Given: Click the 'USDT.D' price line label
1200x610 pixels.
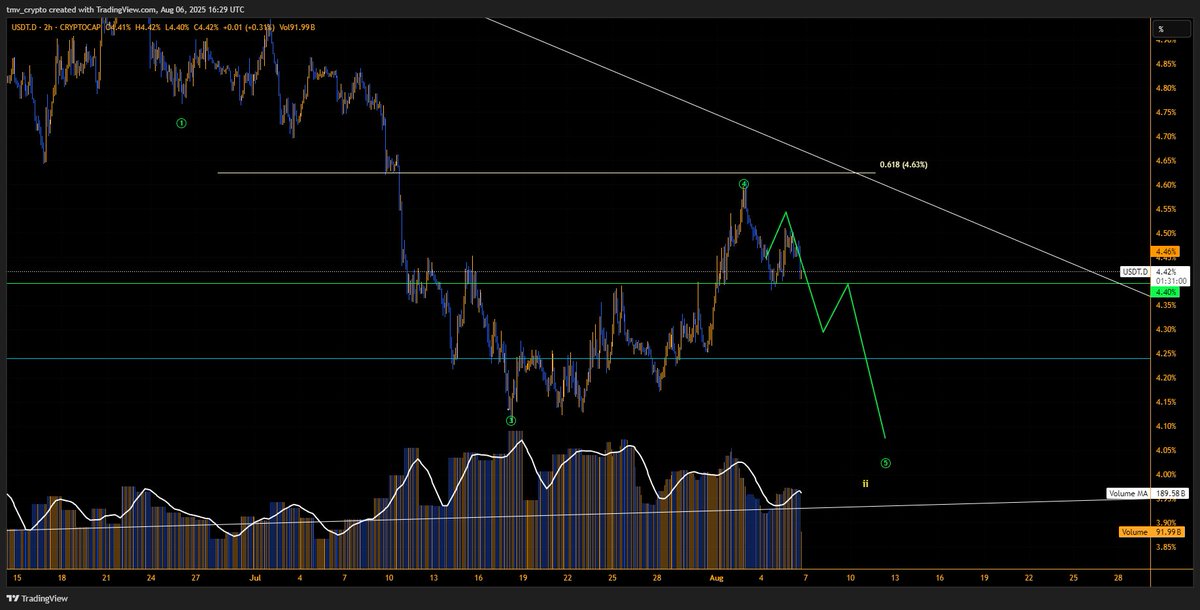Looking at the screenshot, I should [1135, 271].
